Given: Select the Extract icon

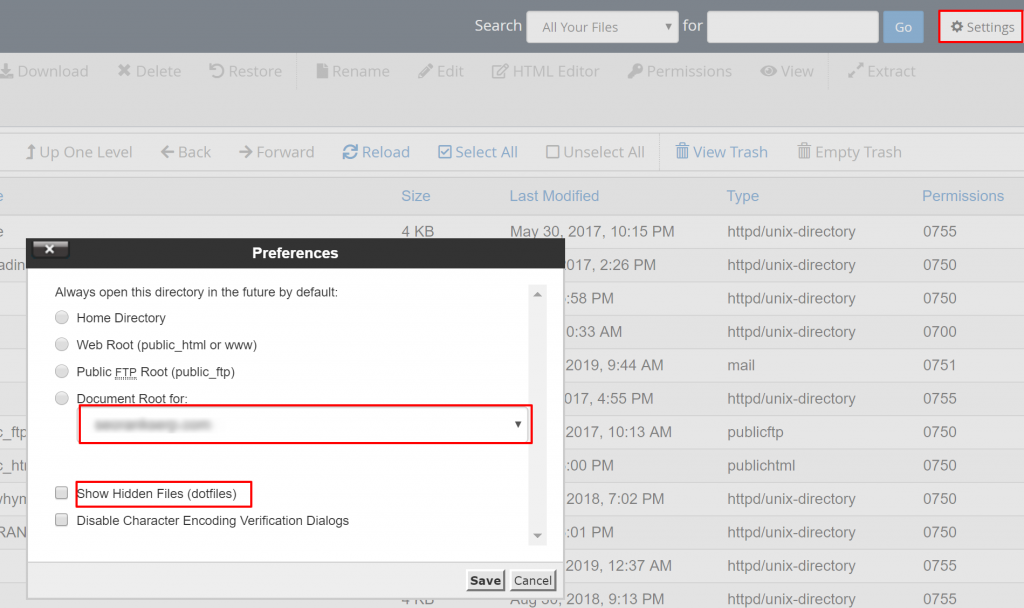Looking at the screenshot, I should (x=881, y=71).
